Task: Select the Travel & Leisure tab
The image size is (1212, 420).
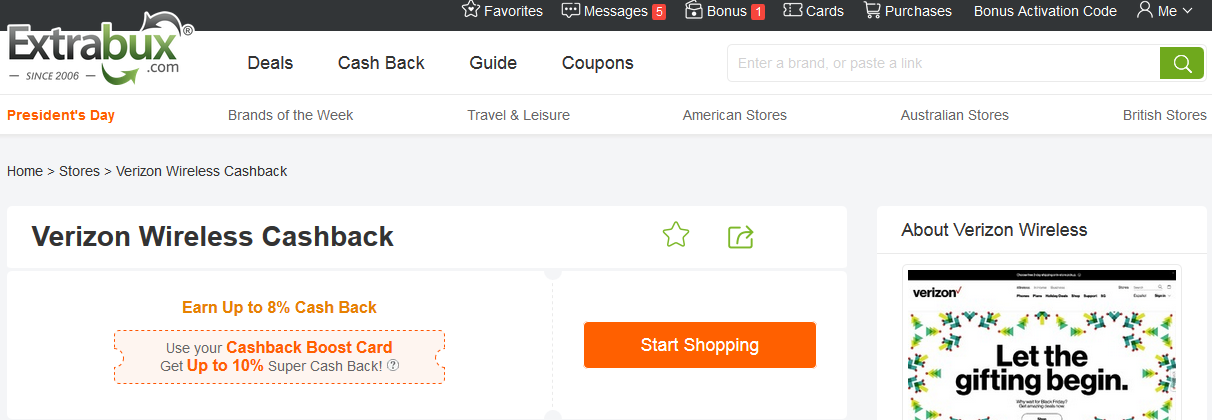Action: 518,115
